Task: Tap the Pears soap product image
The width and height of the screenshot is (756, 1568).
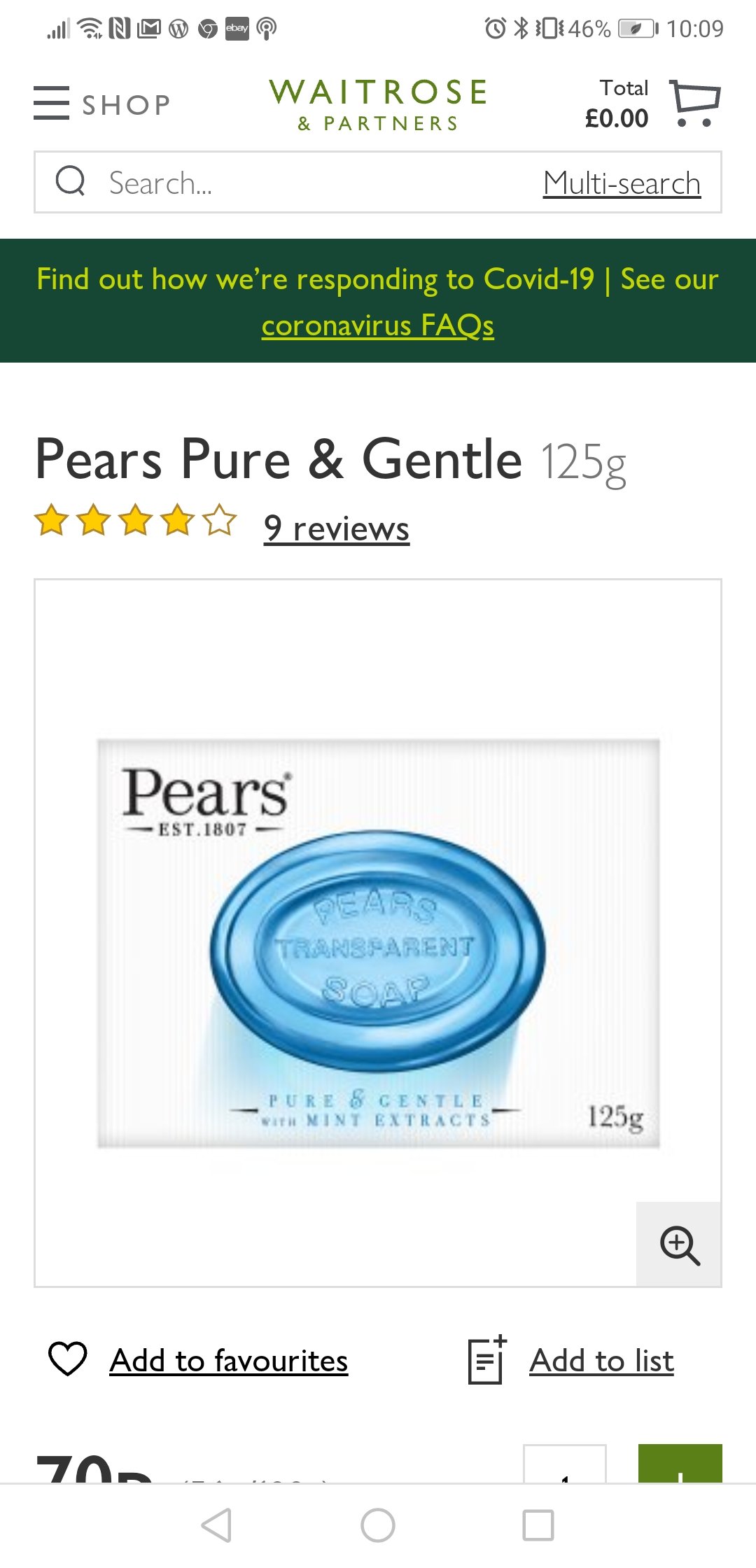Action: pos(378,943)
